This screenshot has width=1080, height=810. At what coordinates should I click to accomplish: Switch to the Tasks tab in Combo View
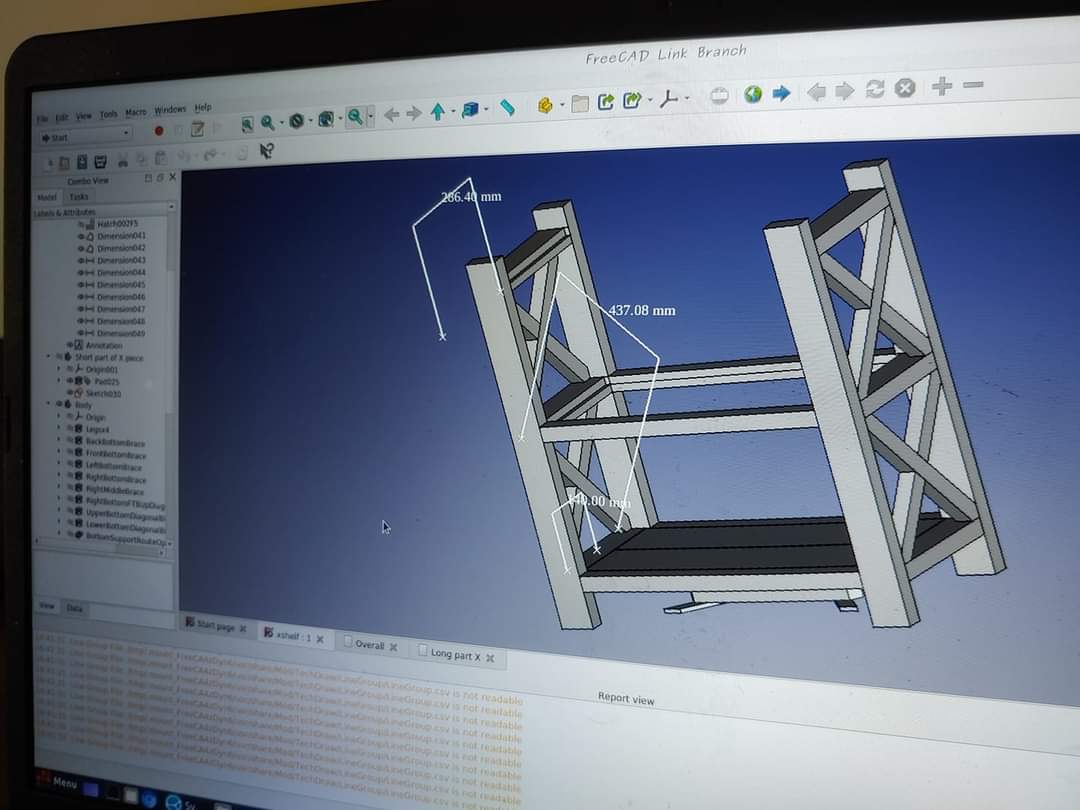tap(78, 197)
